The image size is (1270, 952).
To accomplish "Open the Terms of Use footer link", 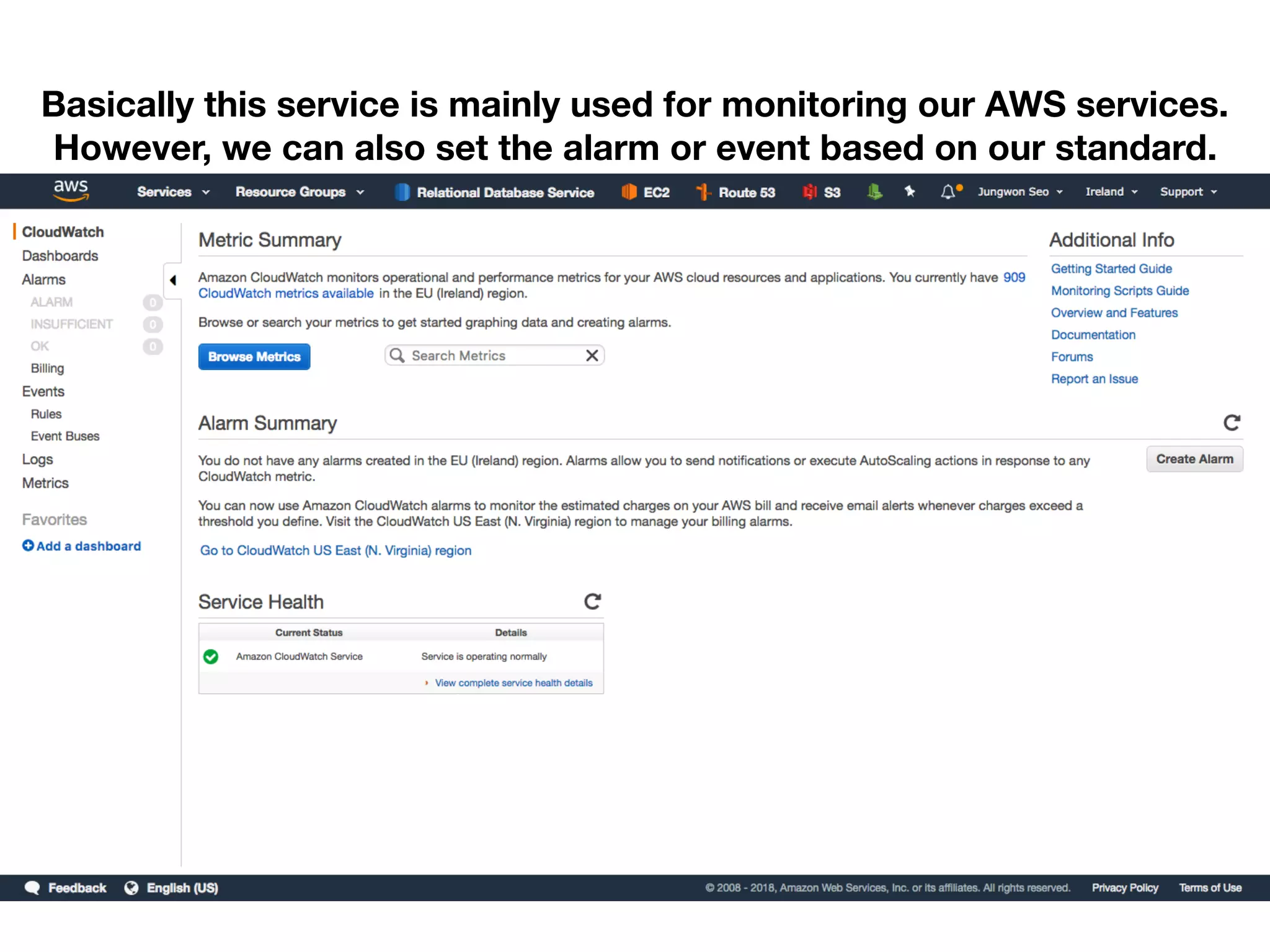I will click(x=1210, y=888).
